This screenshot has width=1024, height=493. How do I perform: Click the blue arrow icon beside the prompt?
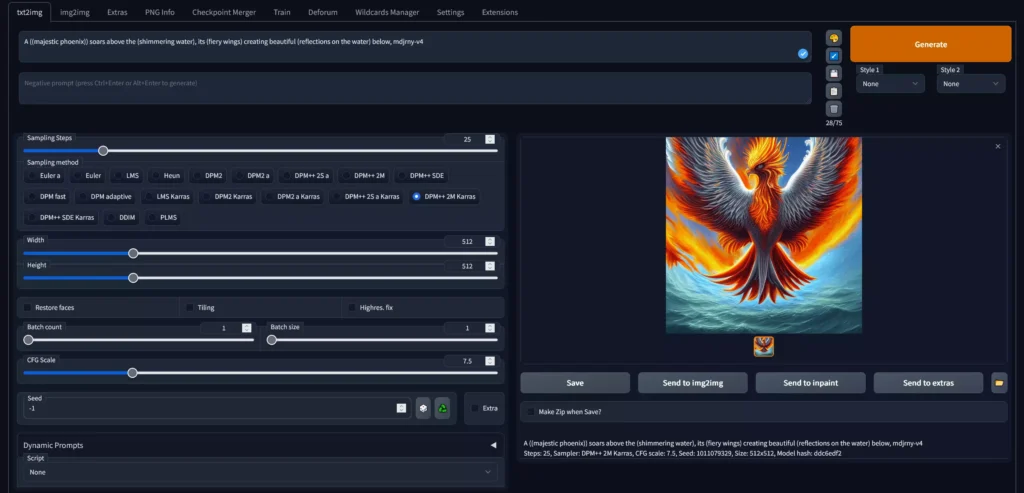click(x=834, y=55)
